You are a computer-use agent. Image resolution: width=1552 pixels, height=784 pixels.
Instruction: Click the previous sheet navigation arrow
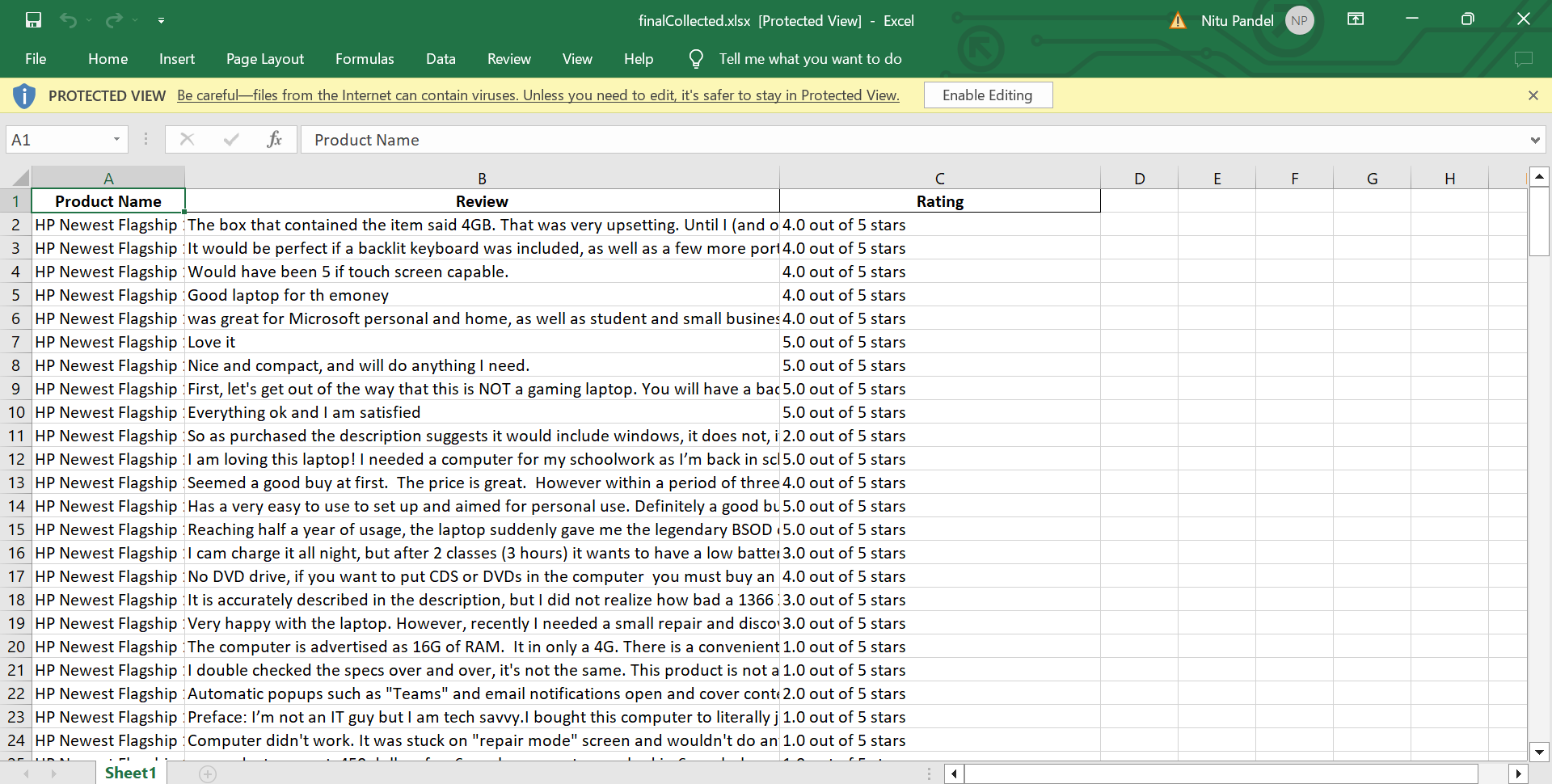pos(25,773)
